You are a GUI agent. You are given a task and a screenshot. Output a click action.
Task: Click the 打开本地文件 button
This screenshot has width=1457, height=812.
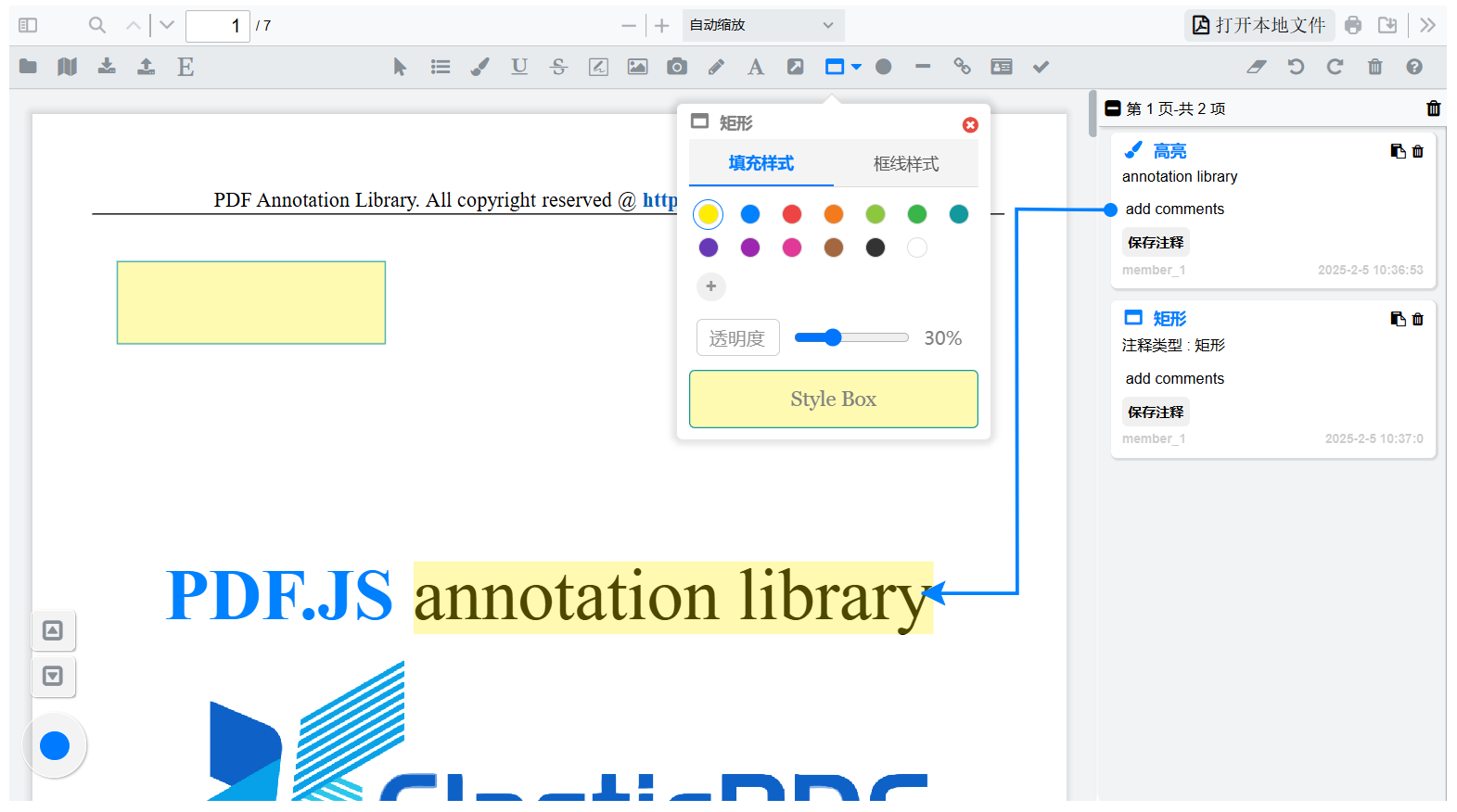(1259, 25)
